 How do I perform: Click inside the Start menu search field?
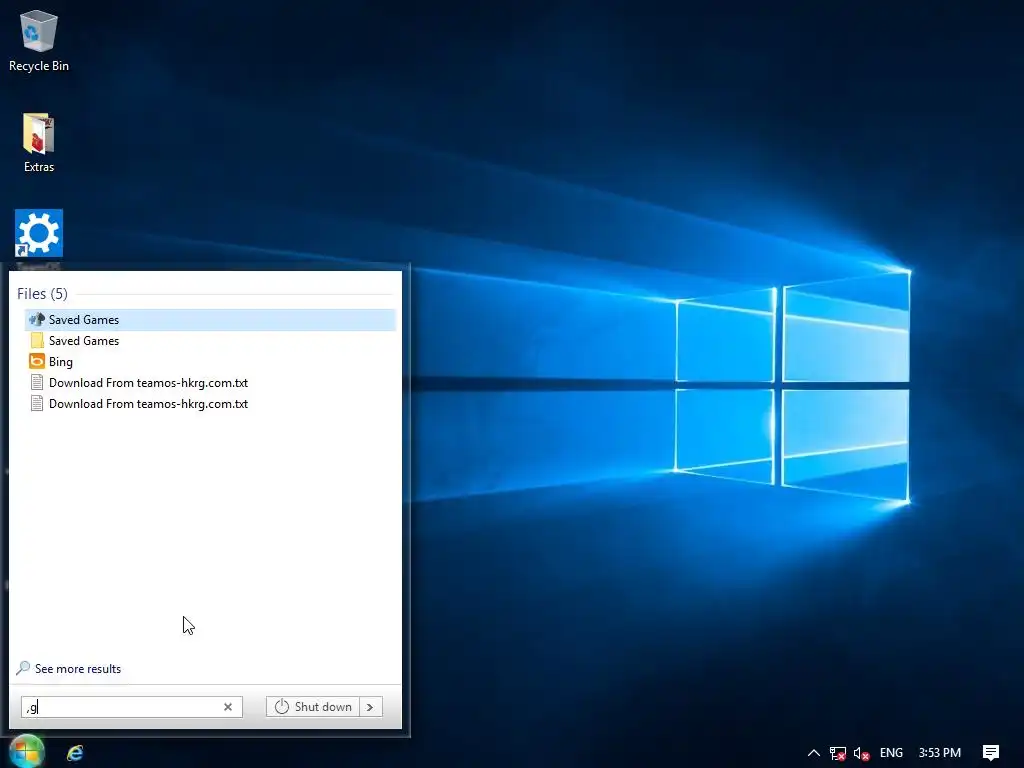131,707
